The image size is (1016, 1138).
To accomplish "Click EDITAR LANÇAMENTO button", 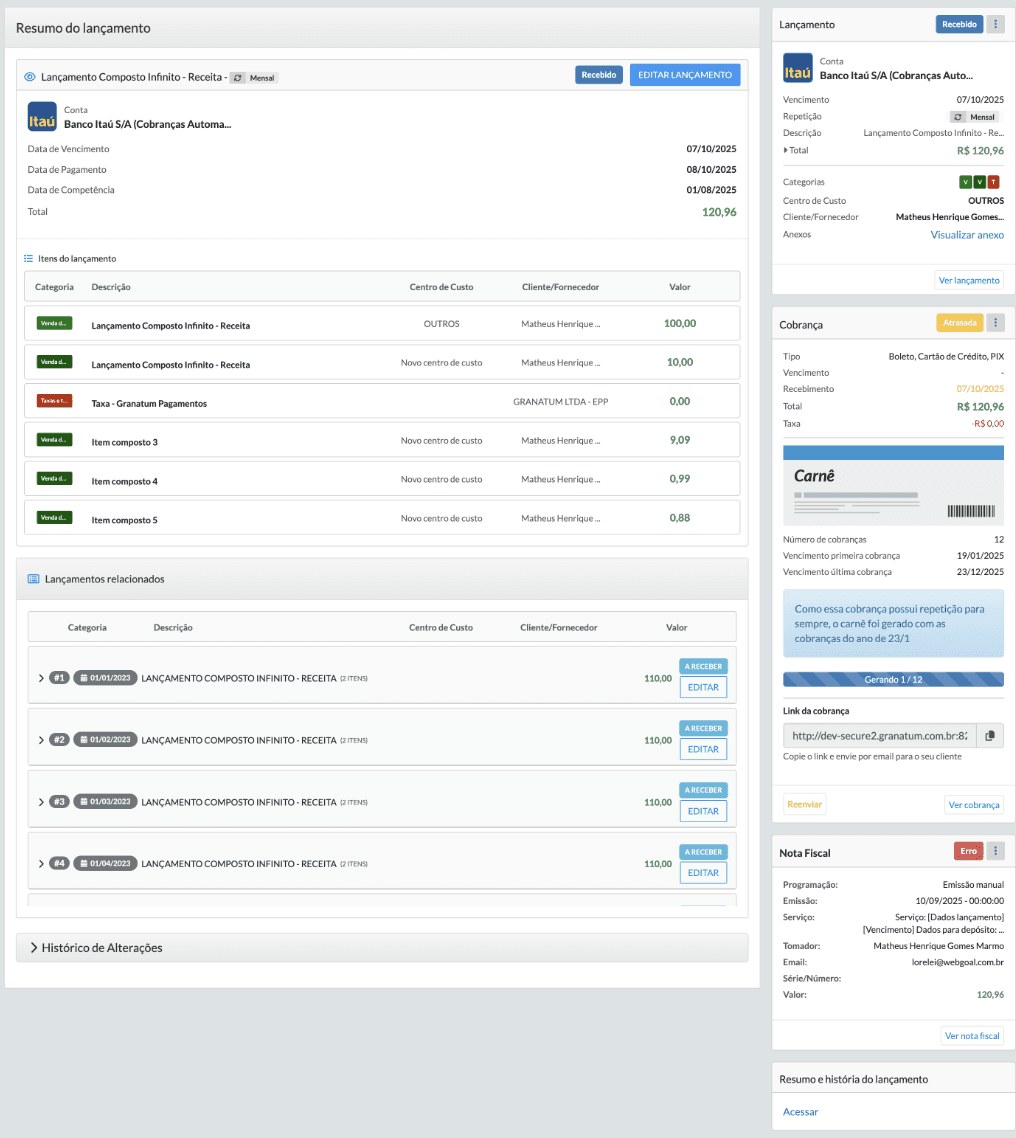I will tap(685, 75).
